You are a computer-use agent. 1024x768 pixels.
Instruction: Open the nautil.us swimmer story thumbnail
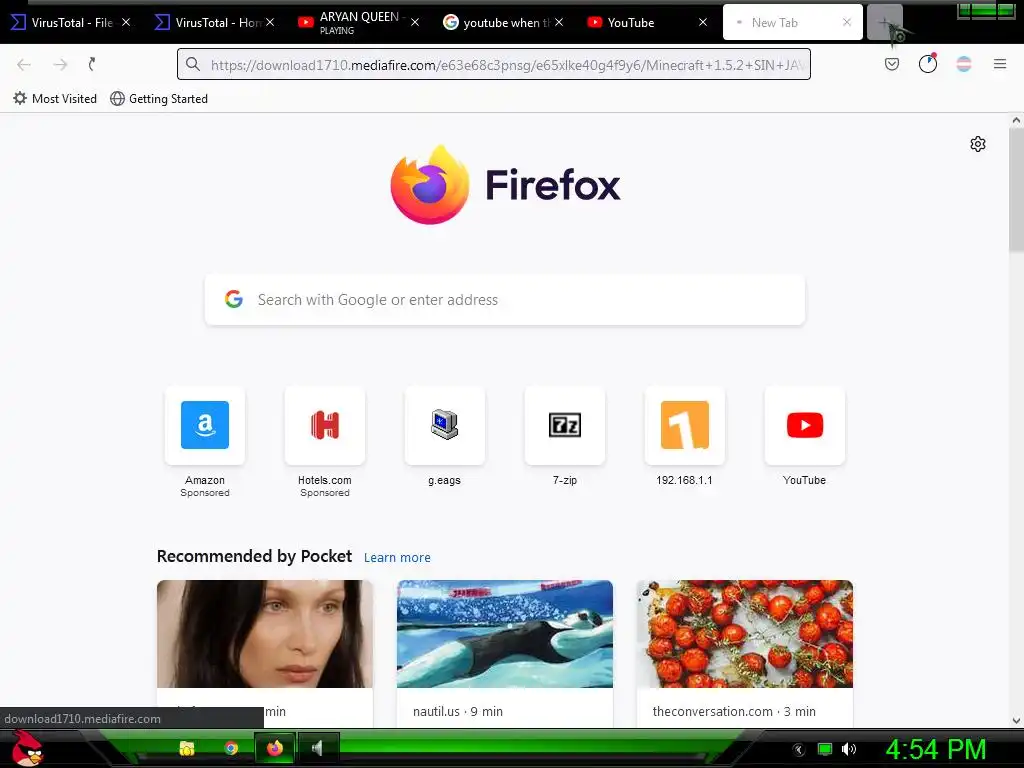pos(505,633)
